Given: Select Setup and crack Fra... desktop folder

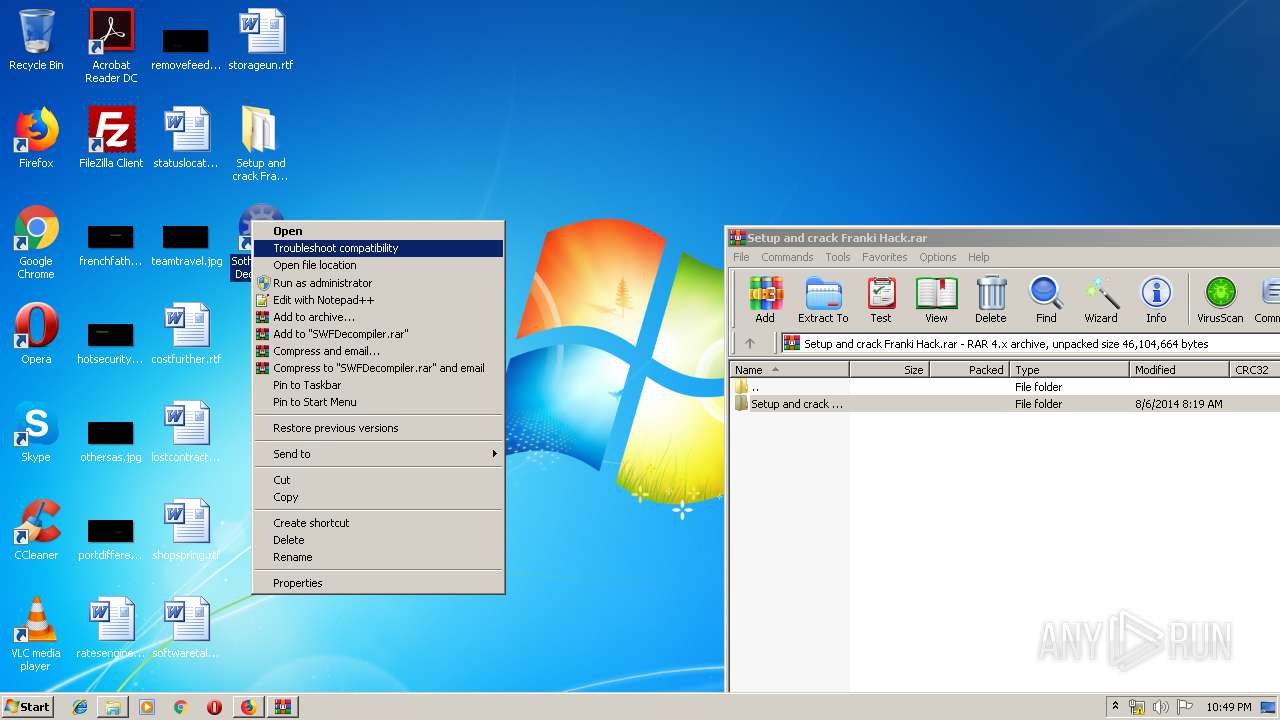Looking at the screenshot, I should (260, 144).
